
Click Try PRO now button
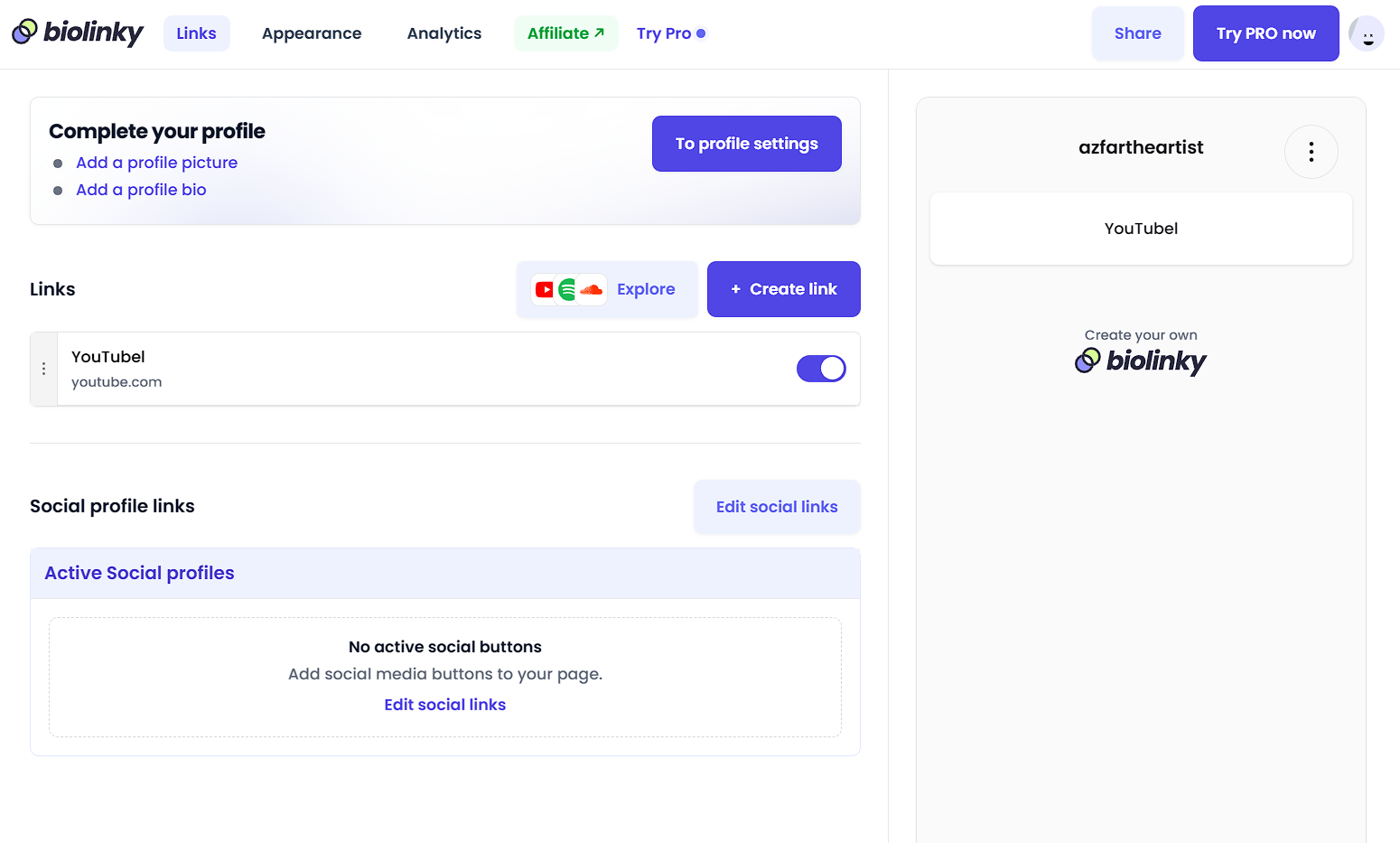(1265, 33)
